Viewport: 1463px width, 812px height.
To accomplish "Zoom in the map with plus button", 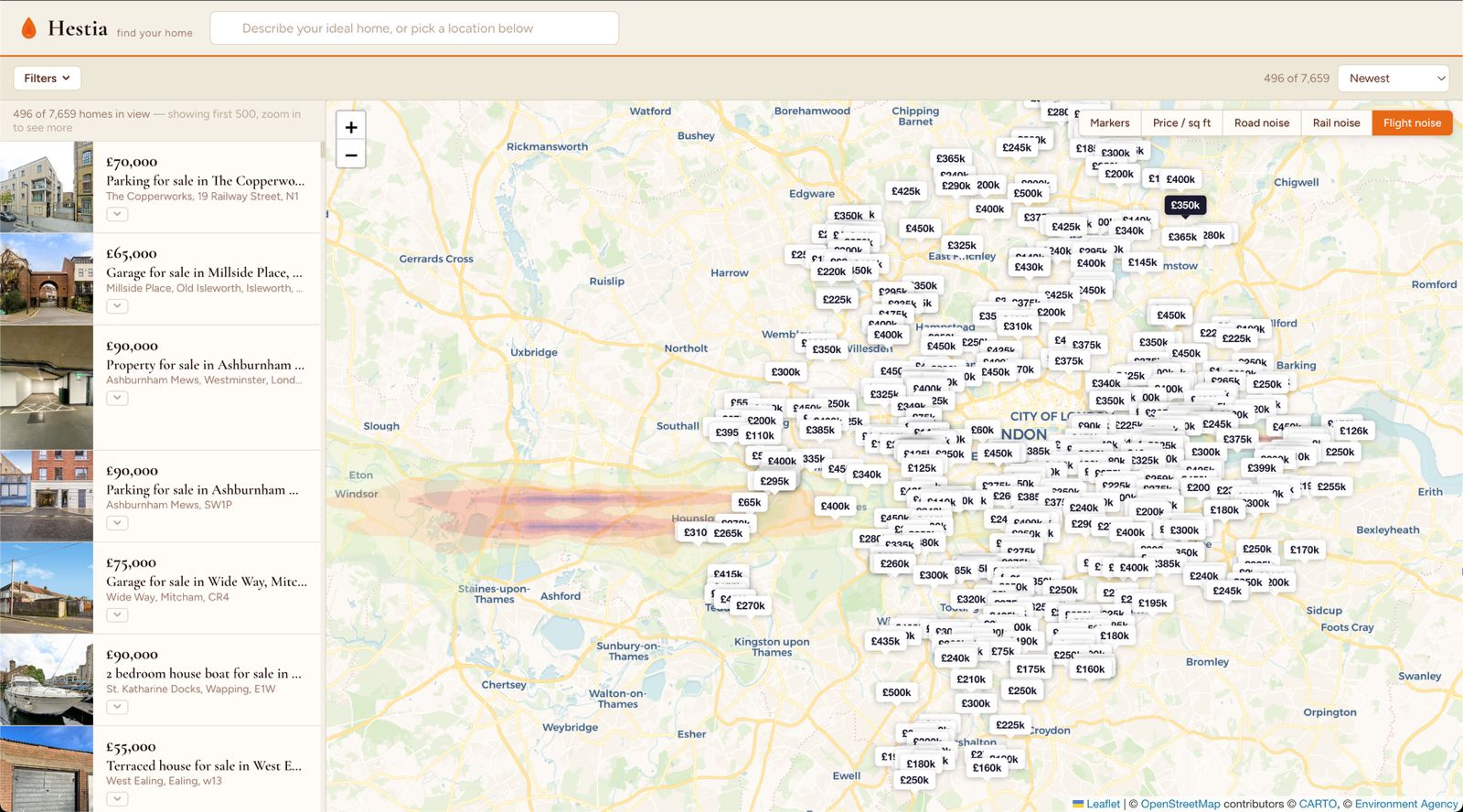I will point(351,127).
